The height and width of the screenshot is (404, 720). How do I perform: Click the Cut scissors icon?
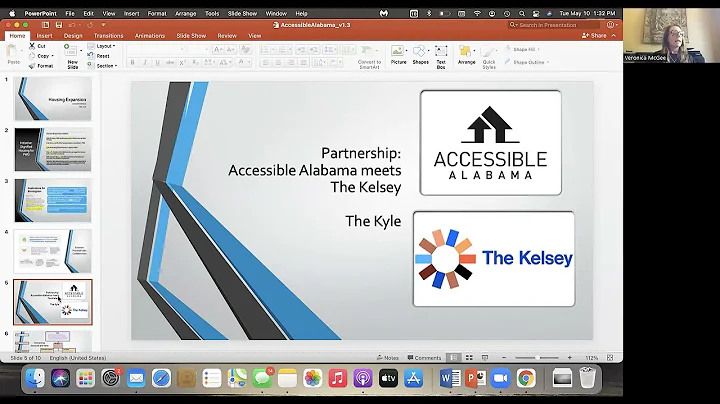click(x=32, y=46)
